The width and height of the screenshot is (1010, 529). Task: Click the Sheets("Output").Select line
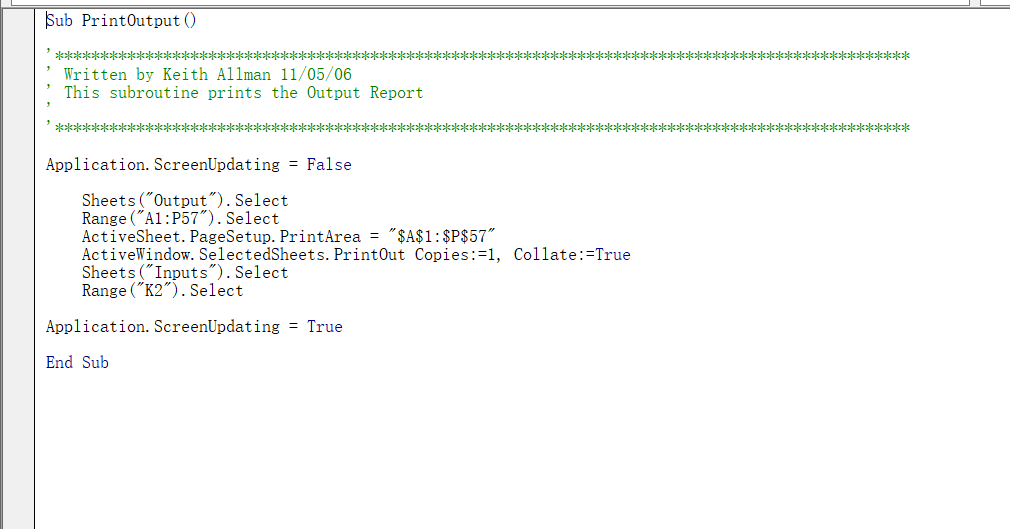184,201
